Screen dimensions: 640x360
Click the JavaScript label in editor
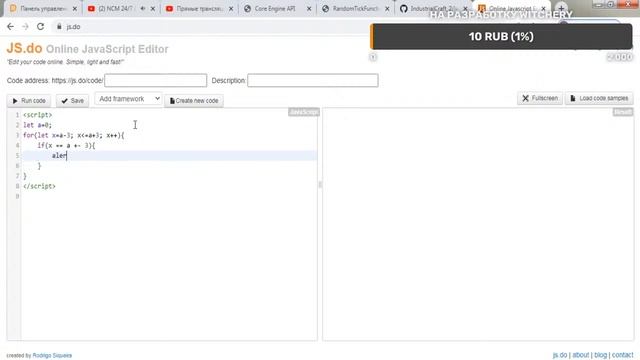pos(304,112)
